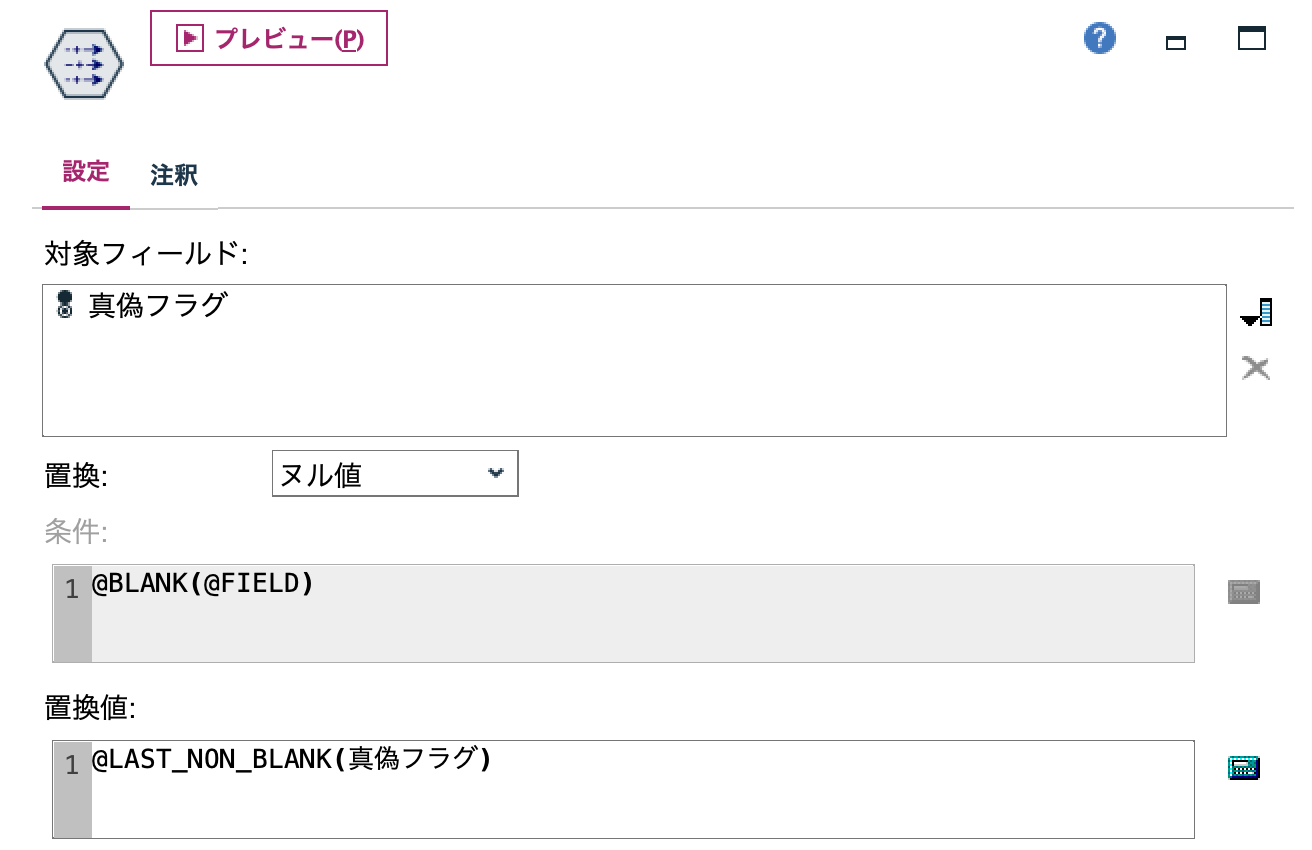Select the 設定 tab
The height and width of the screenshot is (850, 1312).
tap(85, 174)
